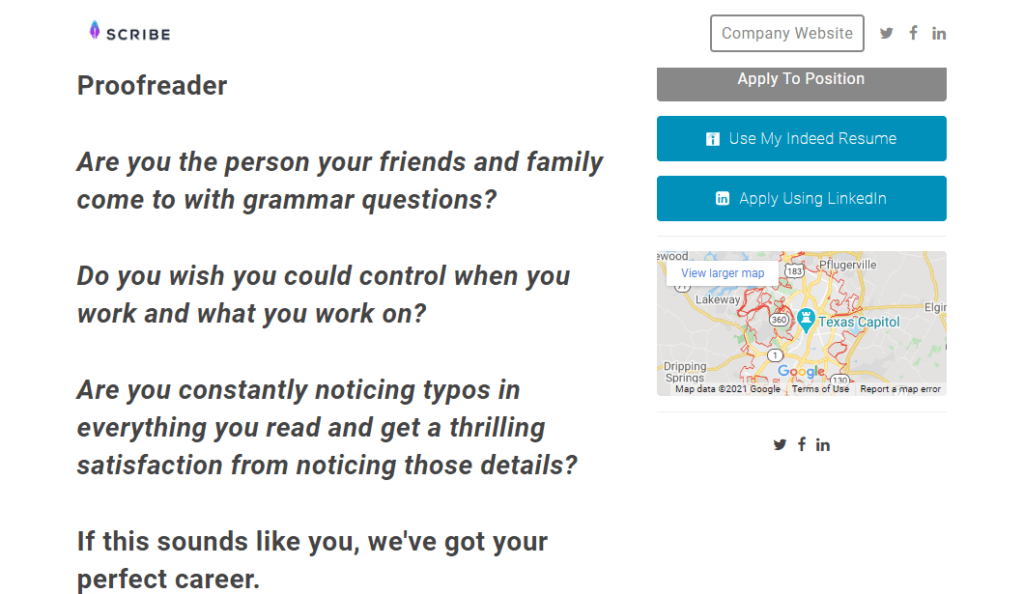
Task: Open the Company Website button
Action: click(787, 33)
